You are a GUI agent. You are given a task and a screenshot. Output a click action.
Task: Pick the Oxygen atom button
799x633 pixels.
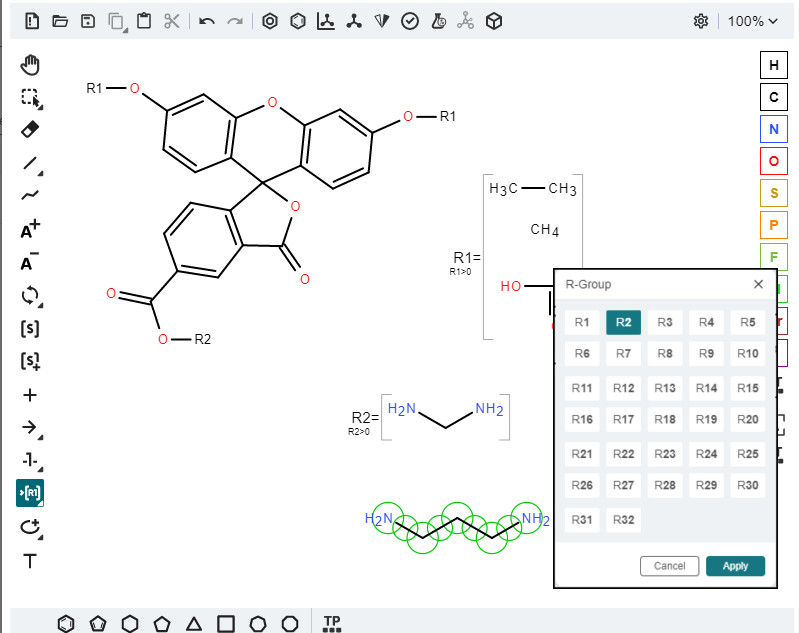click(x=773, y=161)
